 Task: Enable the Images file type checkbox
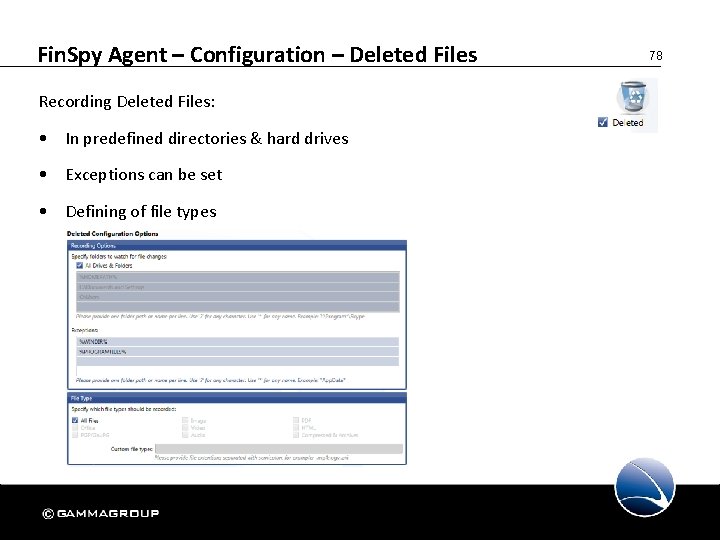185,420
